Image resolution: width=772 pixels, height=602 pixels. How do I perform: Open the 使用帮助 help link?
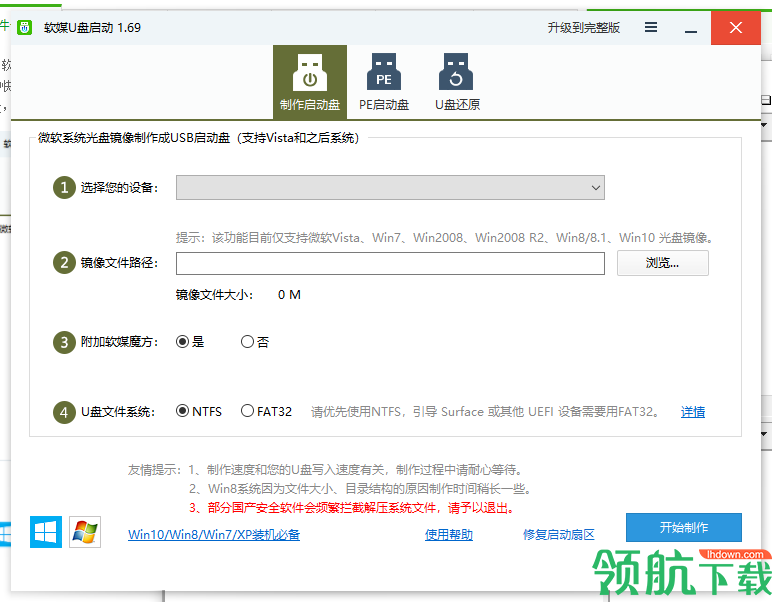449,535
